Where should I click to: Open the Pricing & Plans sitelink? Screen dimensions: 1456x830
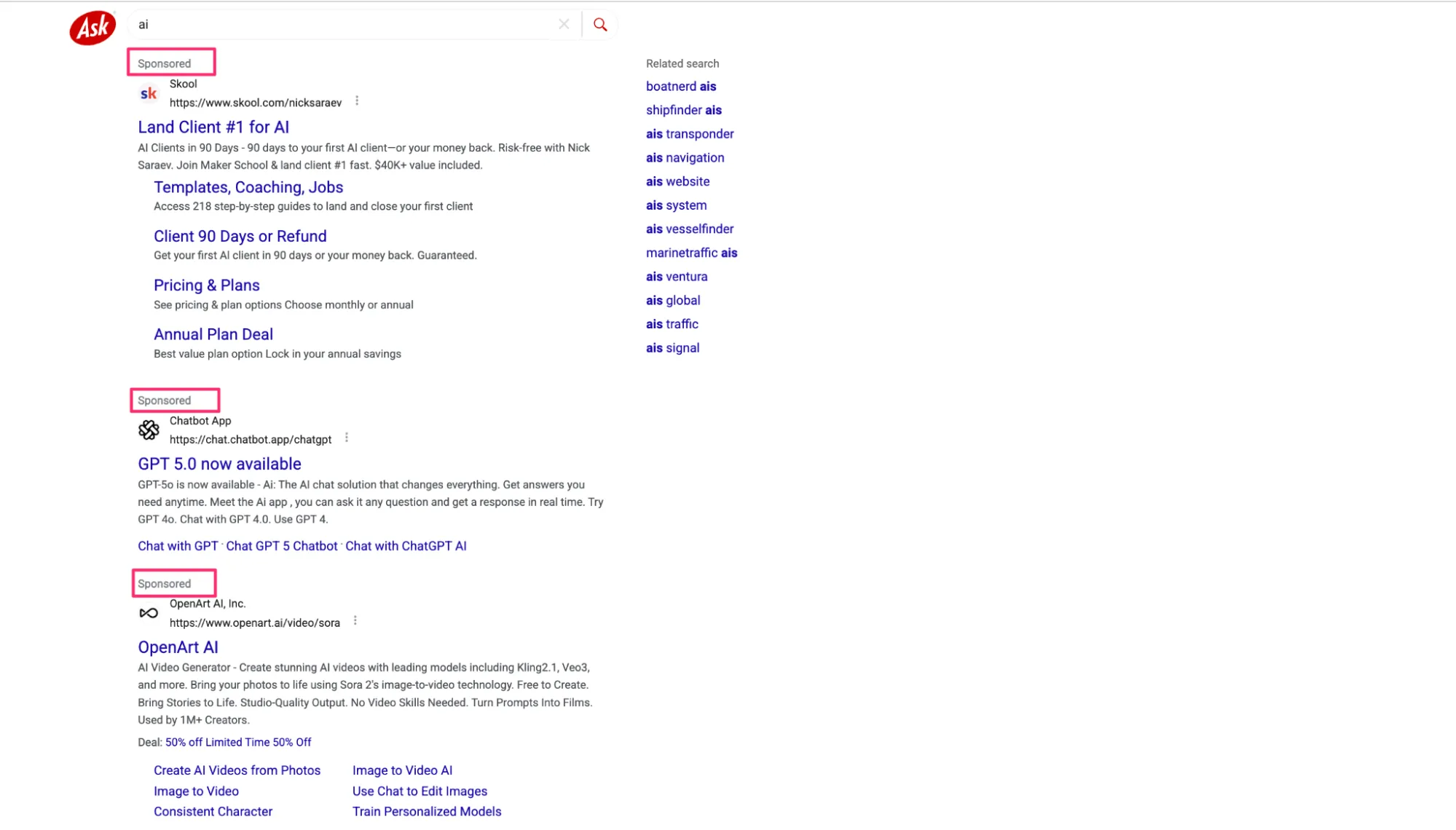(207, 285)
